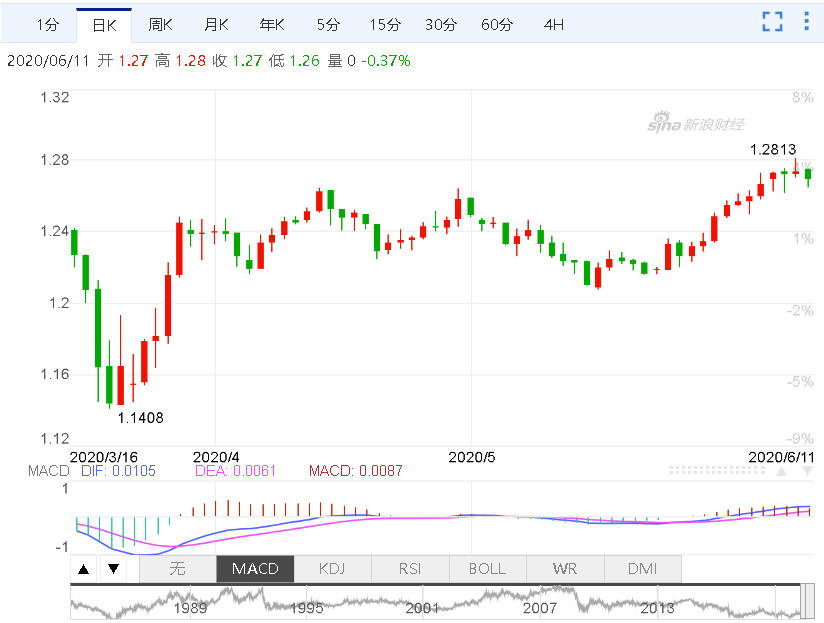This screenshot has width=824, height=623.
Task: Click the 1.2813 high price label
Action: coord(772,150)
